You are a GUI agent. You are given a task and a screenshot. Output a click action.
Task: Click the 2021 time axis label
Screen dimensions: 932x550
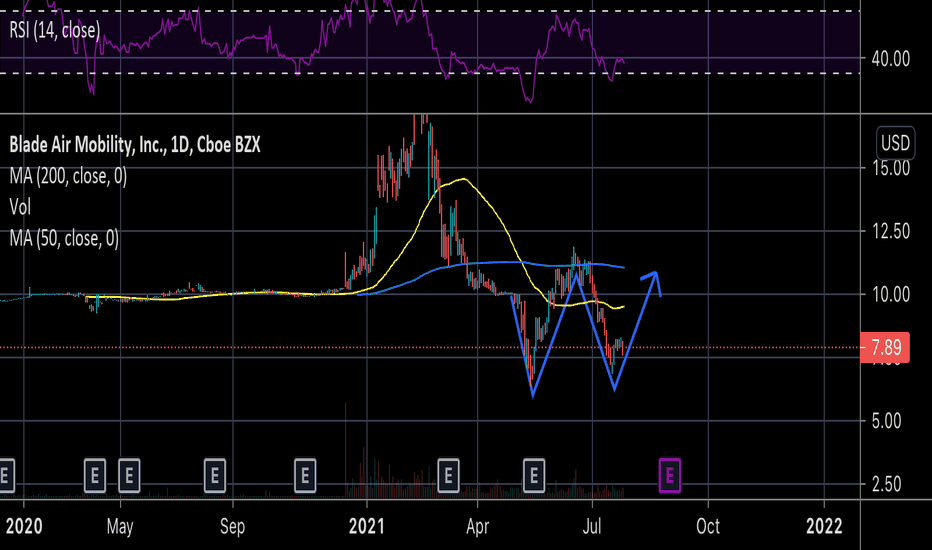pyautogui.click(x=367, y=526)
